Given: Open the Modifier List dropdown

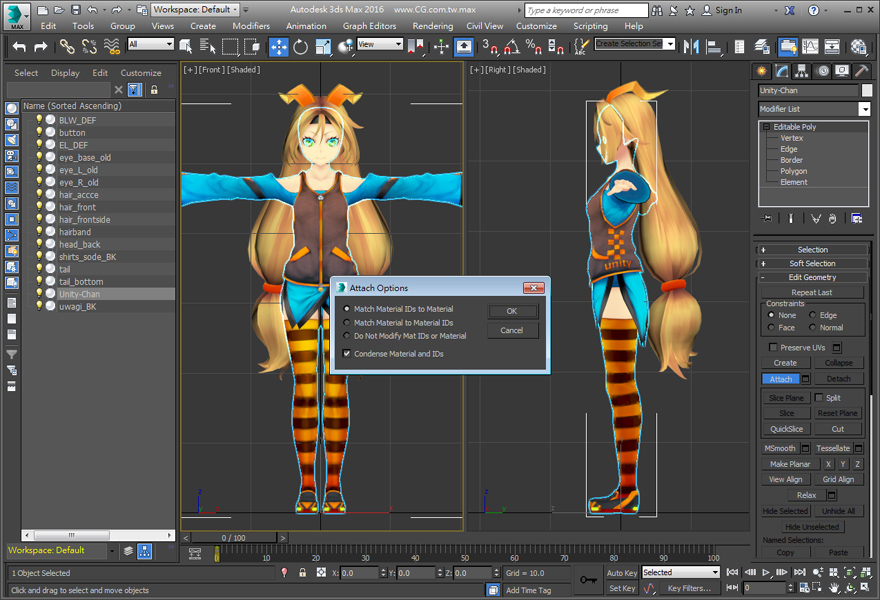Looking at the screenshot, I should (x=864, y=109).
